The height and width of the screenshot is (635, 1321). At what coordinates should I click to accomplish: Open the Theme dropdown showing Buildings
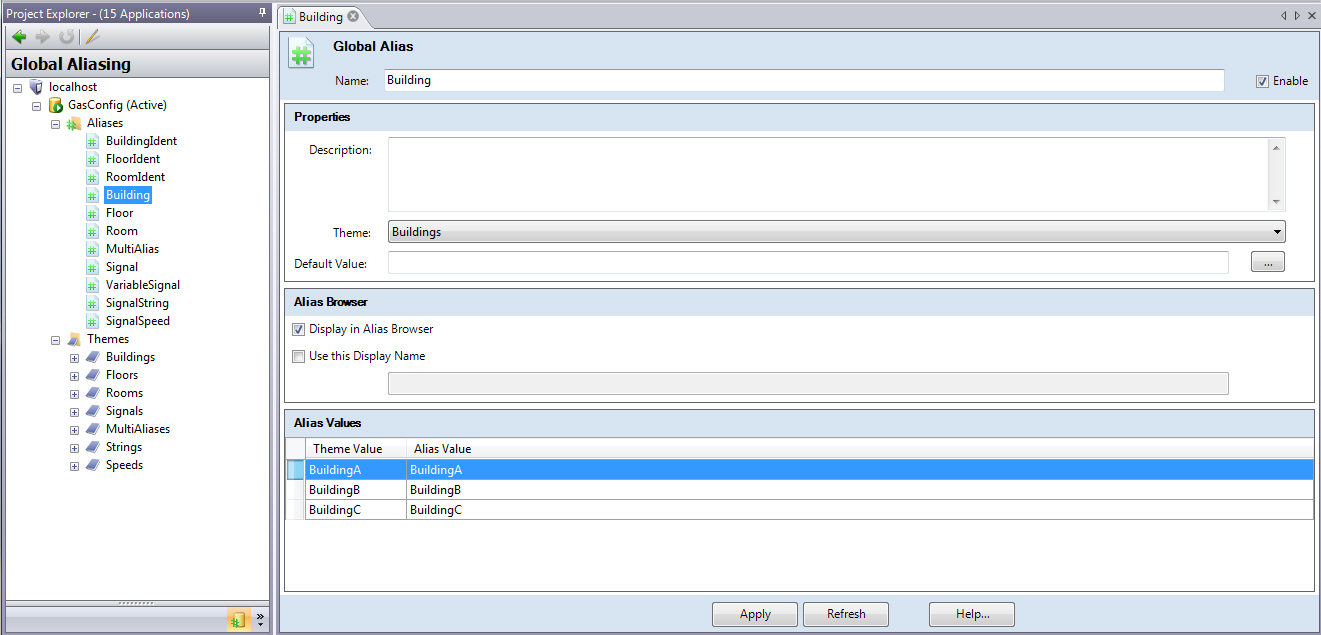point(836,232)
